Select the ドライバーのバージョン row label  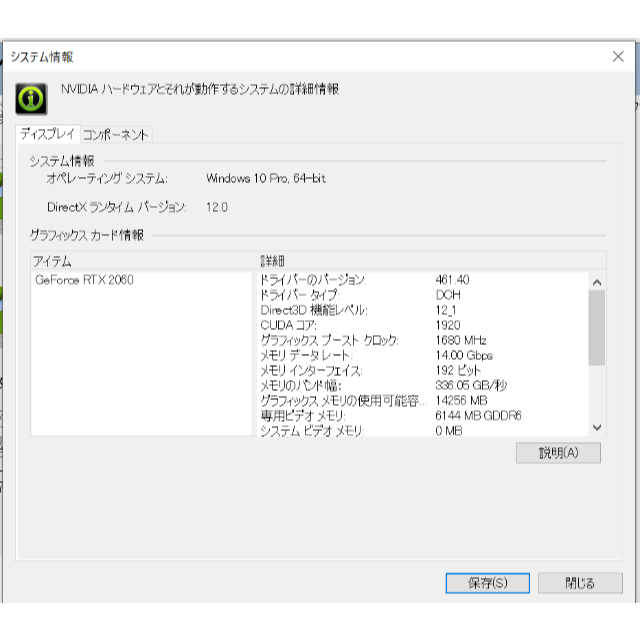[x=313, y=280]
